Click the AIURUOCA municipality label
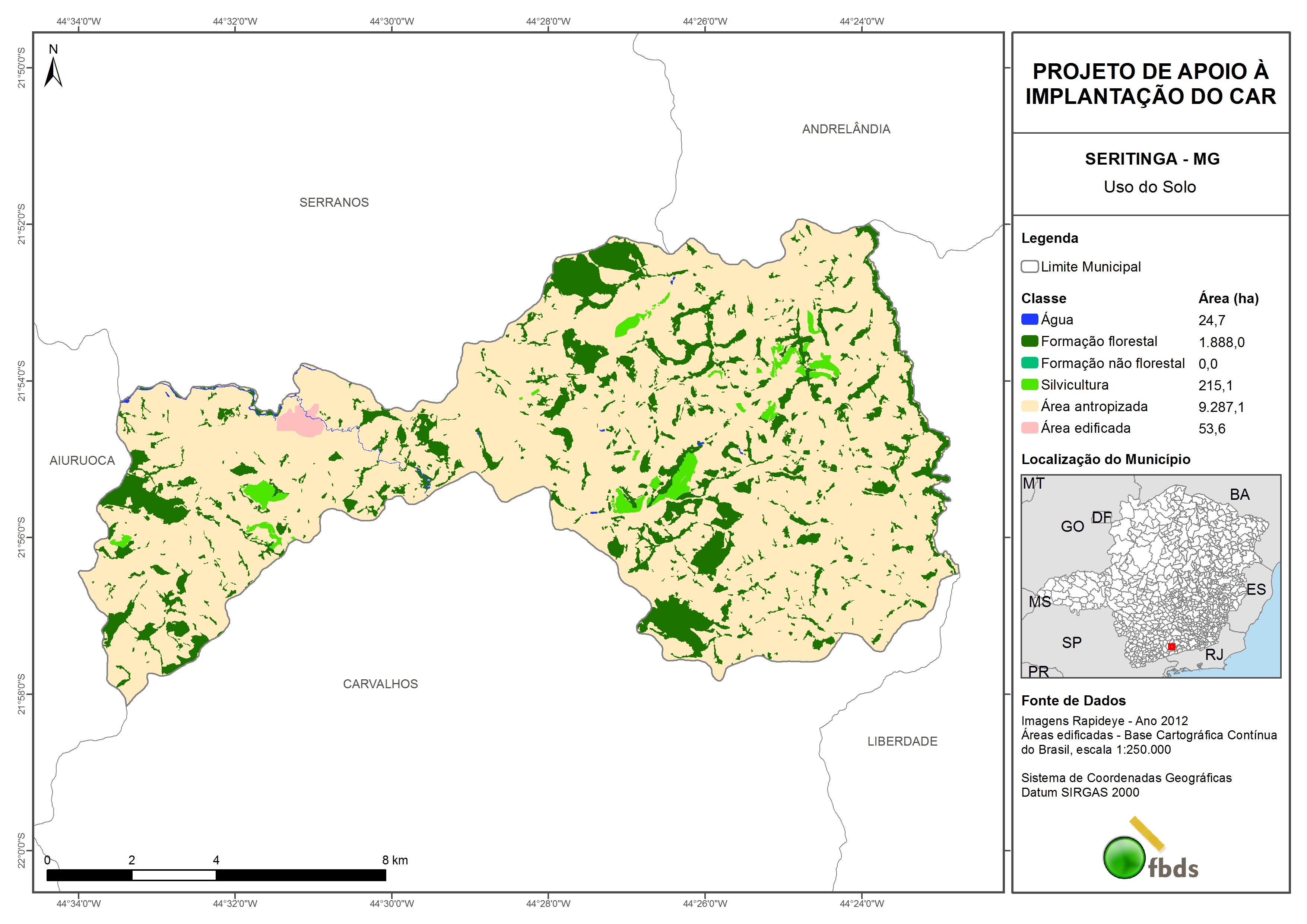The image size is (1307, 924). 82,460
